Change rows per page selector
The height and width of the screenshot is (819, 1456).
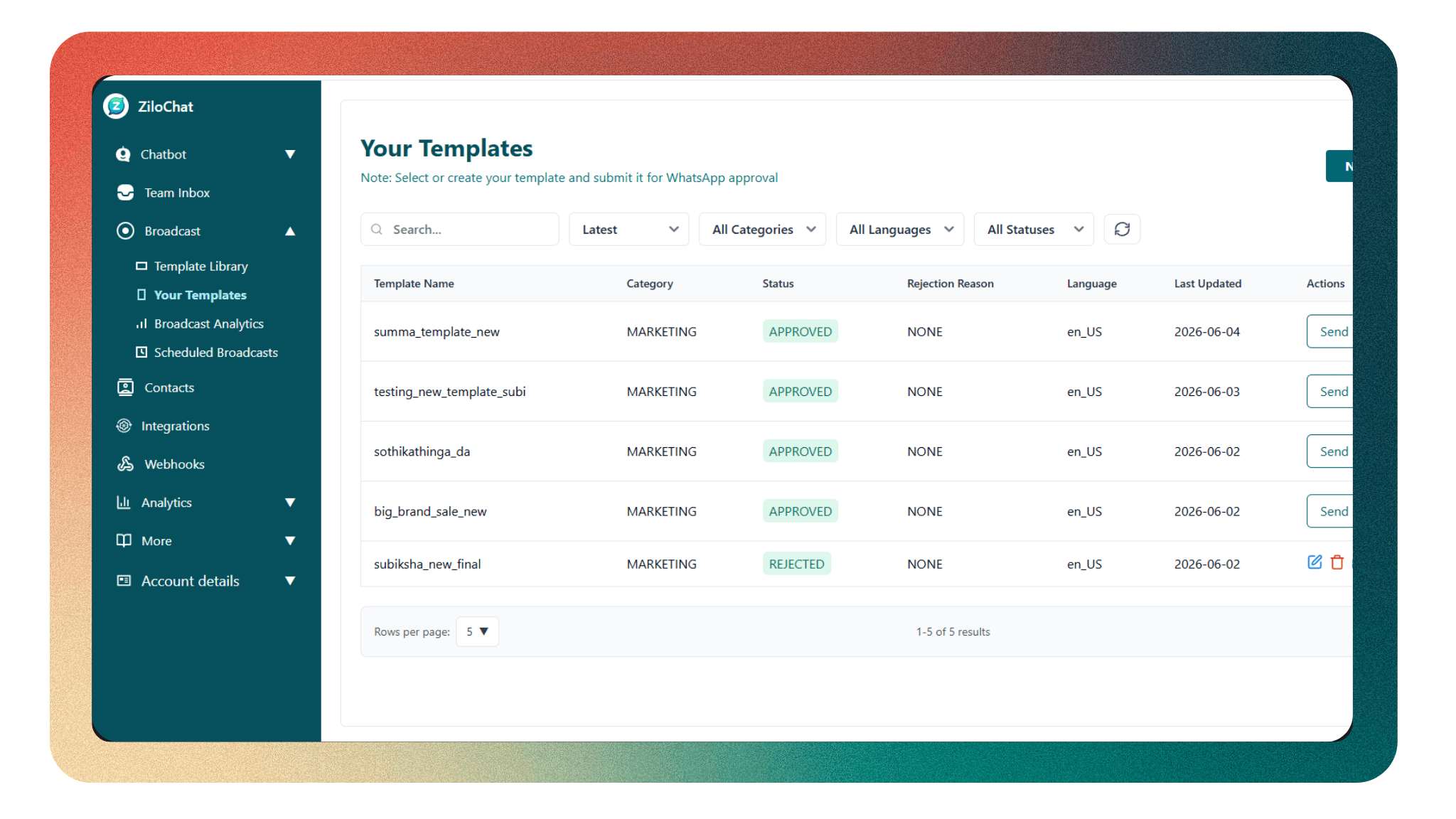tap(477, 631)
